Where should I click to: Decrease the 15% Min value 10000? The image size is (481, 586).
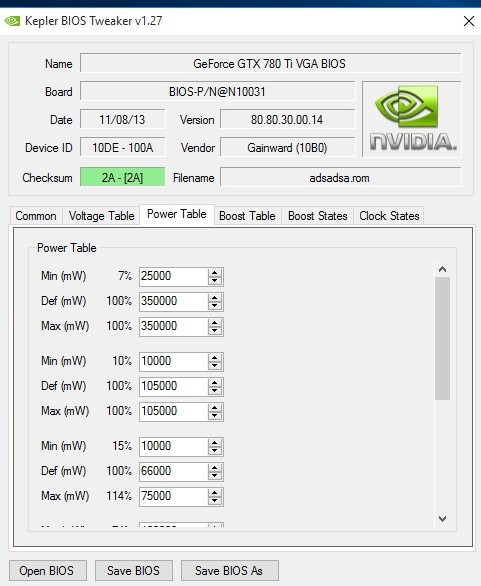pos(215,450)
